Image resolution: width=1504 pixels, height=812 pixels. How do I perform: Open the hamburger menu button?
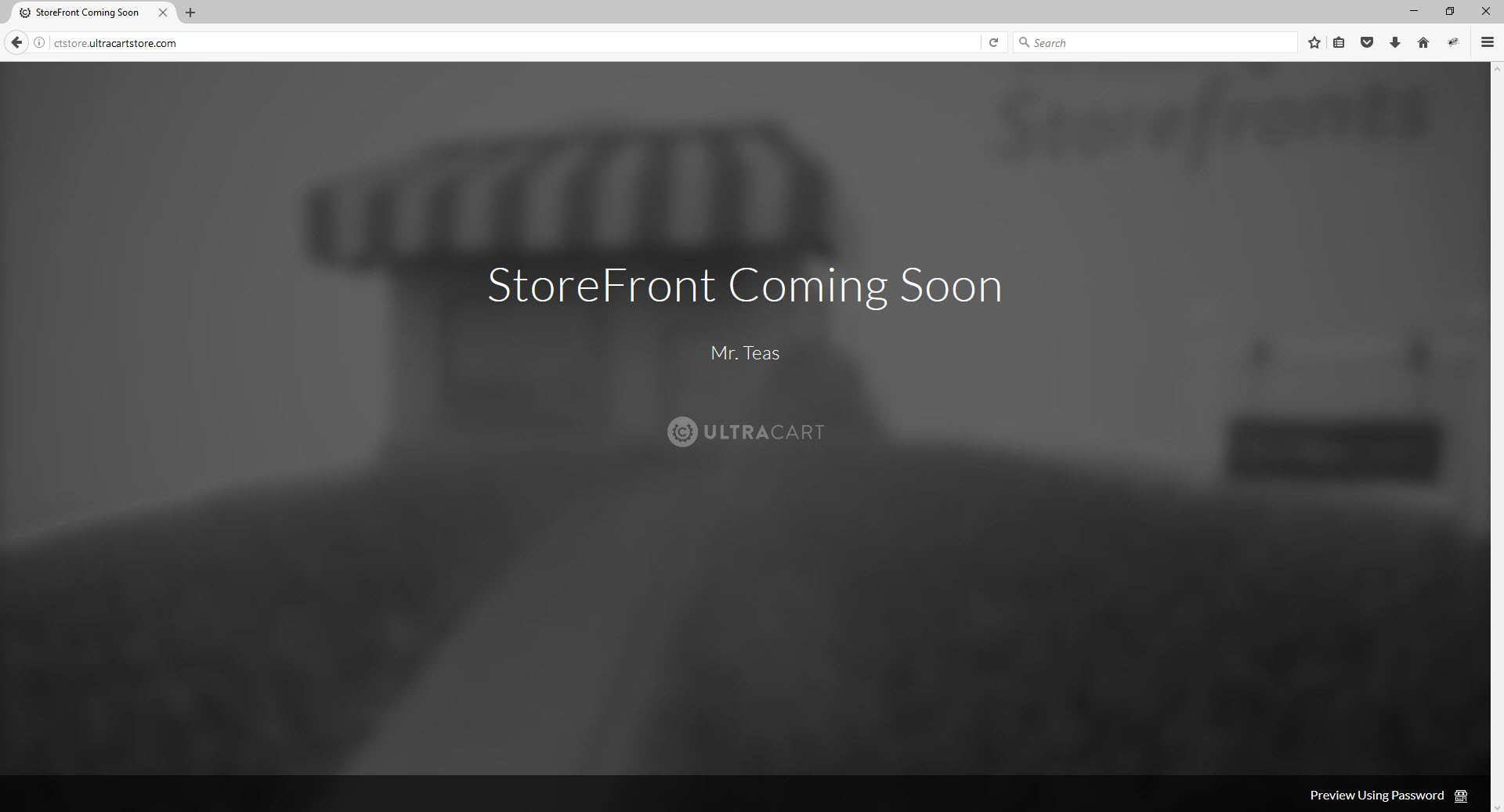(1488, 43)
